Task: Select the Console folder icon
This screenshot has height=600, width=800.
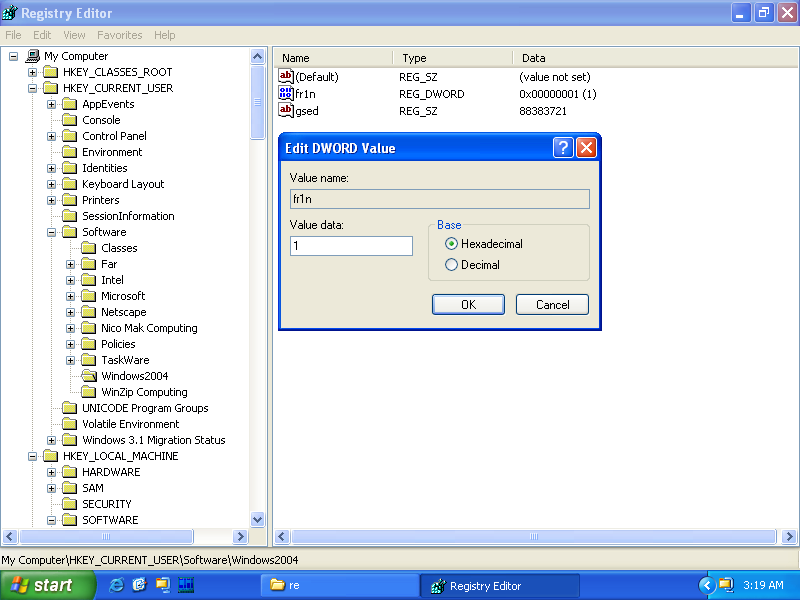Action: tap(69, 120)
